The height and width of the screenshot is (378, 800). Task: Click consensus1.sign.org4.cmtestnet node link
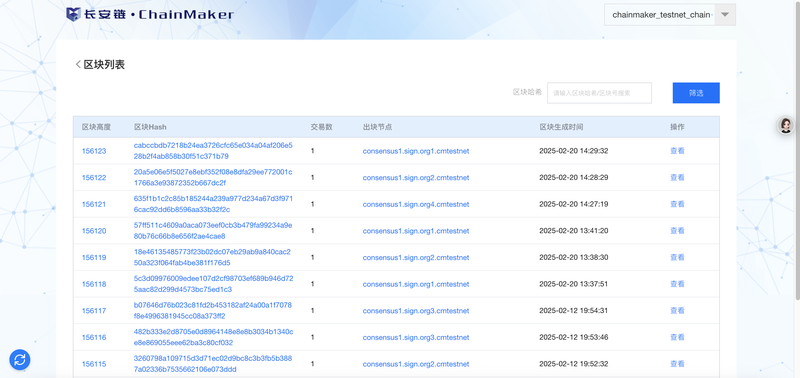pos(416,204)
